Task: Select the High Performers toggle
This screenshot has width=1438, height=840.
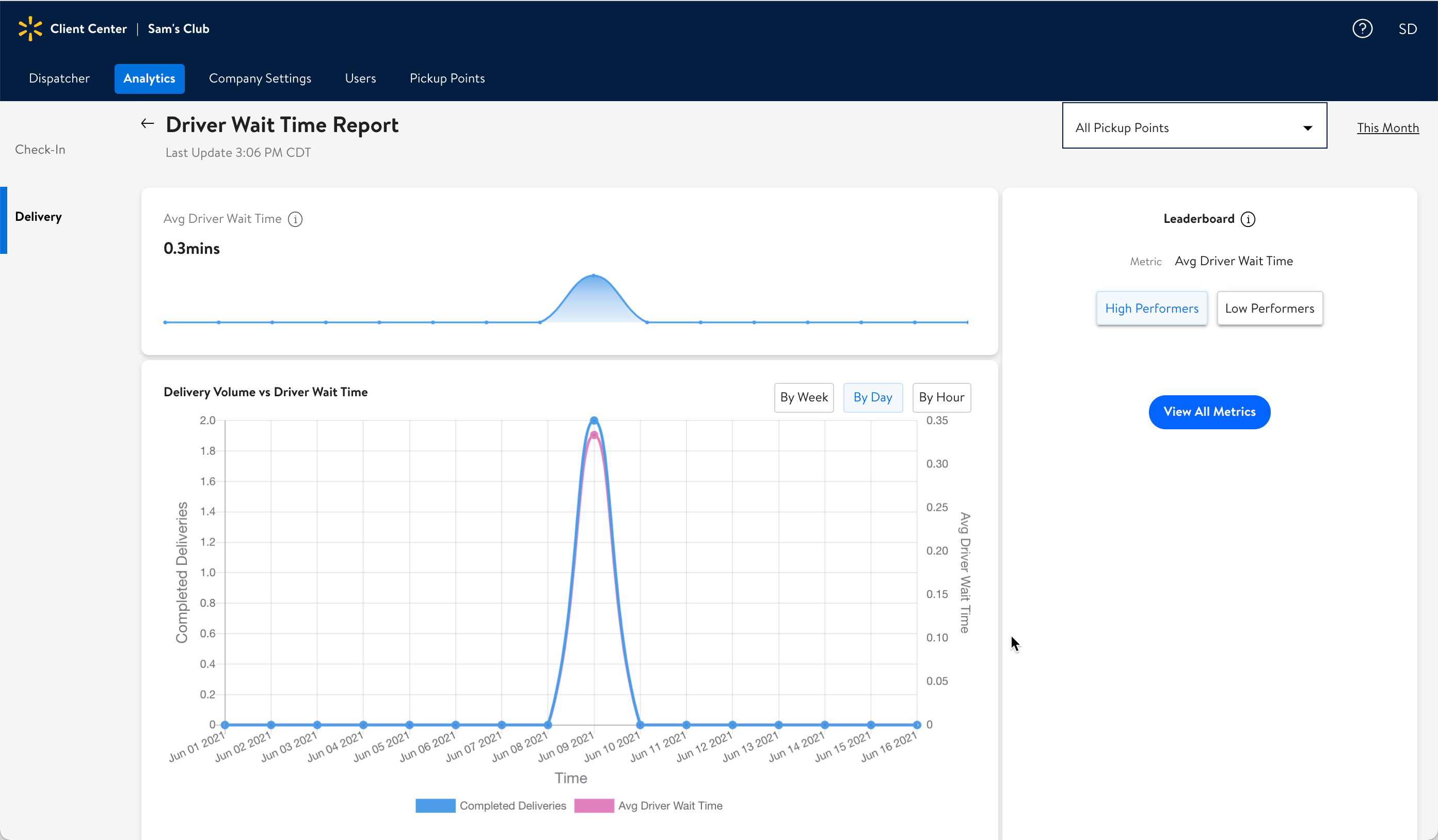Action: (1152, 309)
